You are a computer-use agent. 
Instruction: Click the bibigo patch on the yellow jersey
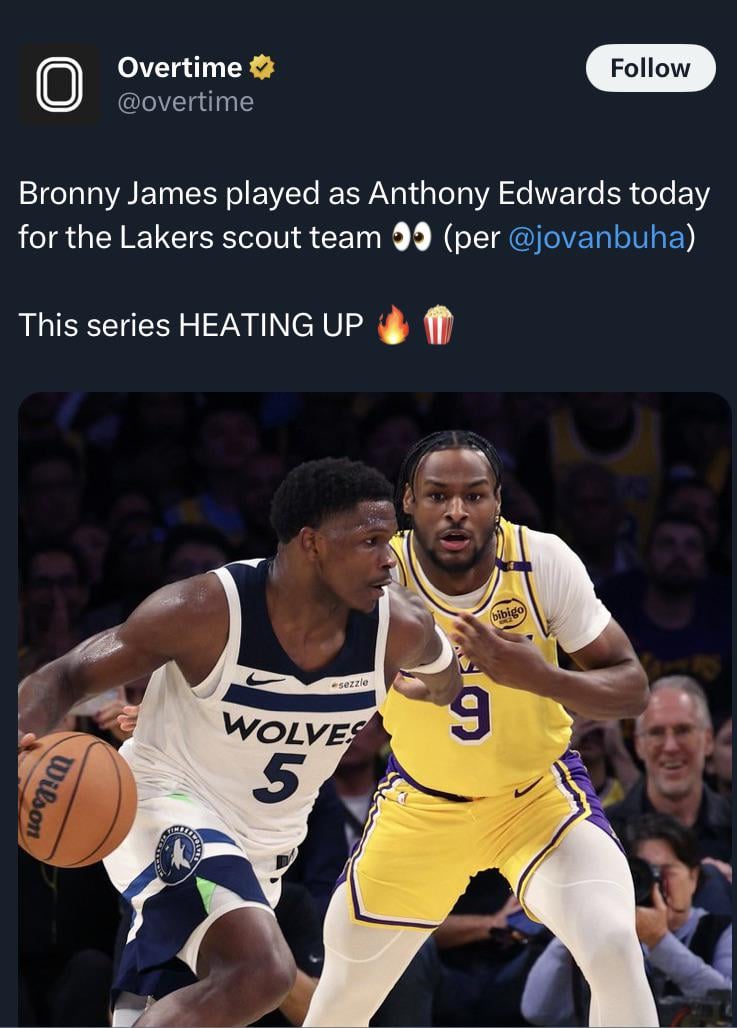click(508, 613)
